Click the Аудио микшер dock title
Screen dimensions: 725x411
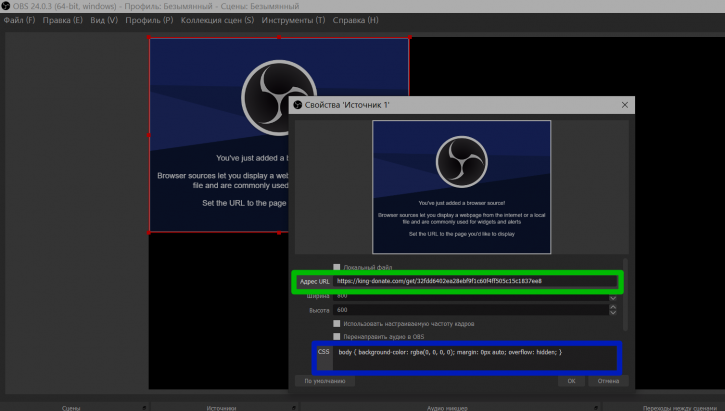click(x=447, y=408)
